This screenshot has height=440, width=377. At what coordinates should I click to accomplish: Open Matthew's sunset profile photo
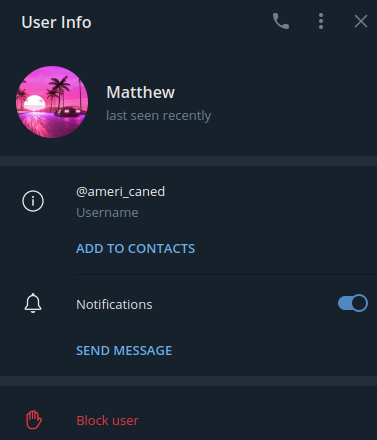point(52,102)
